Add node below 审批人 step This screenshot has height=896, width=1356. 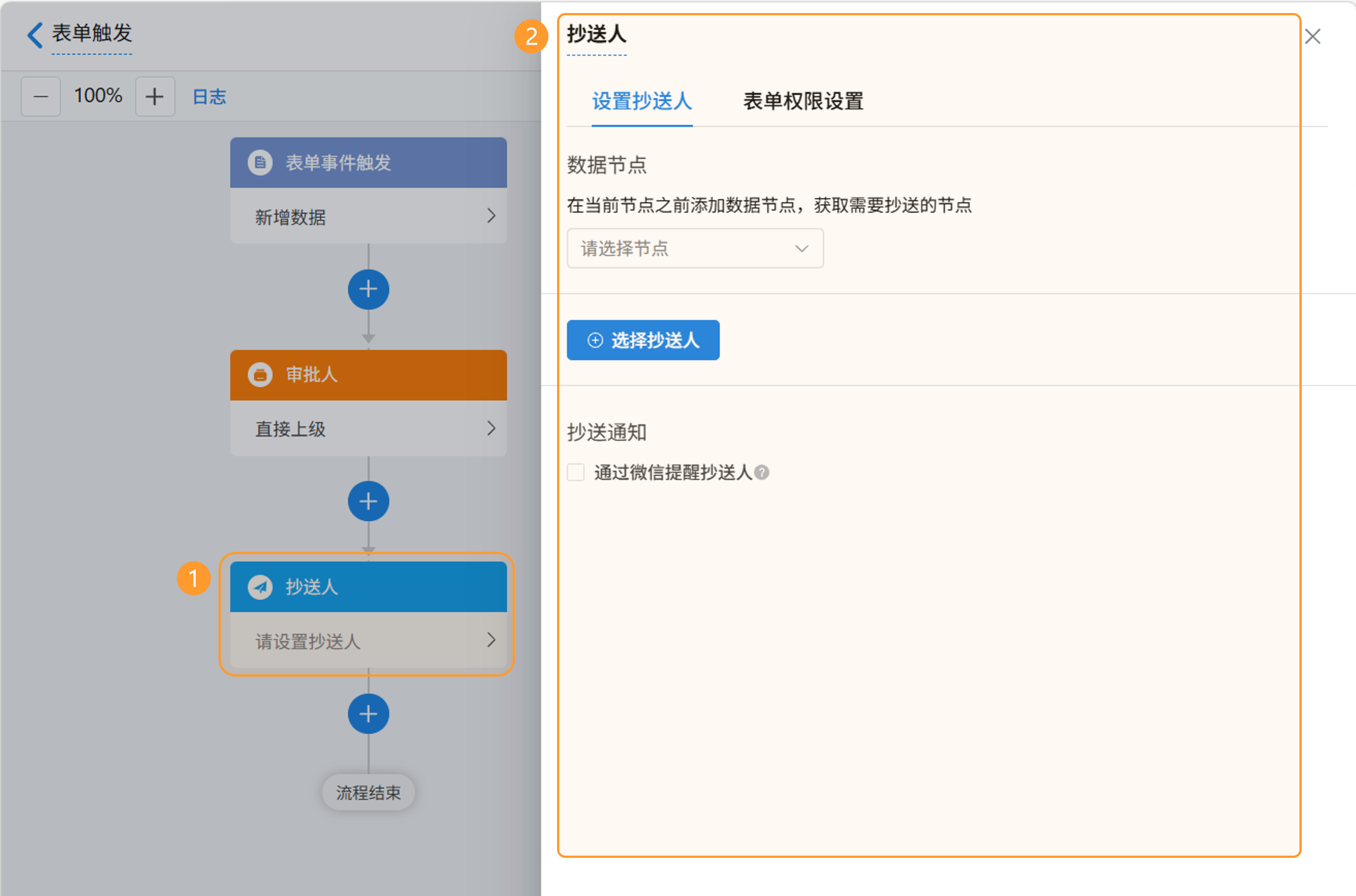tap(368, 501)
